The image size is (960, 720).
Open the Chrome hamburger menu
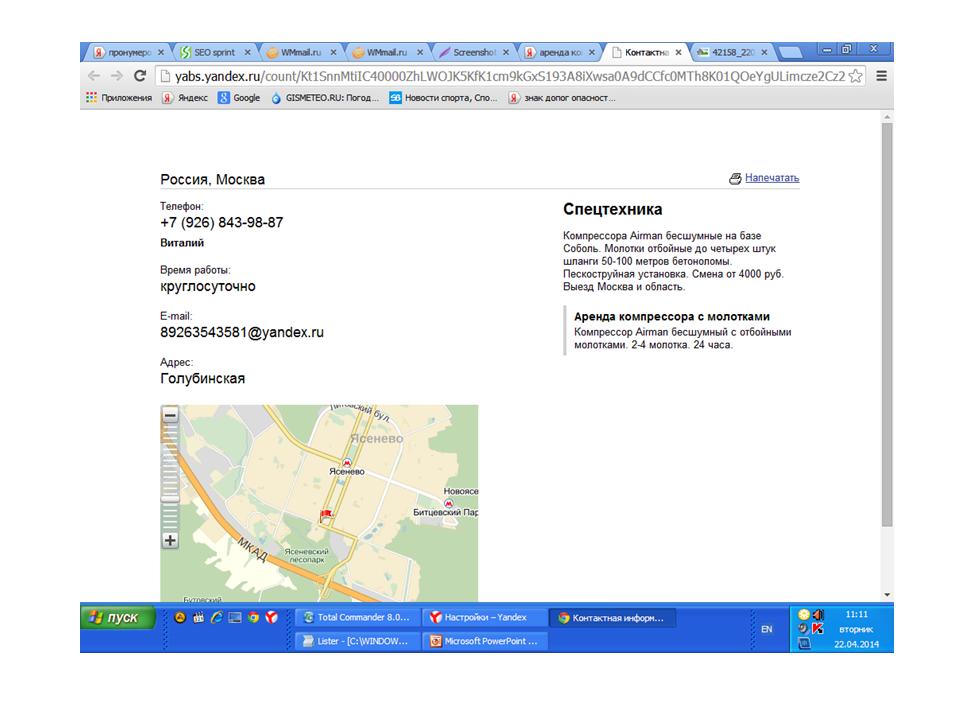[882, 76]
